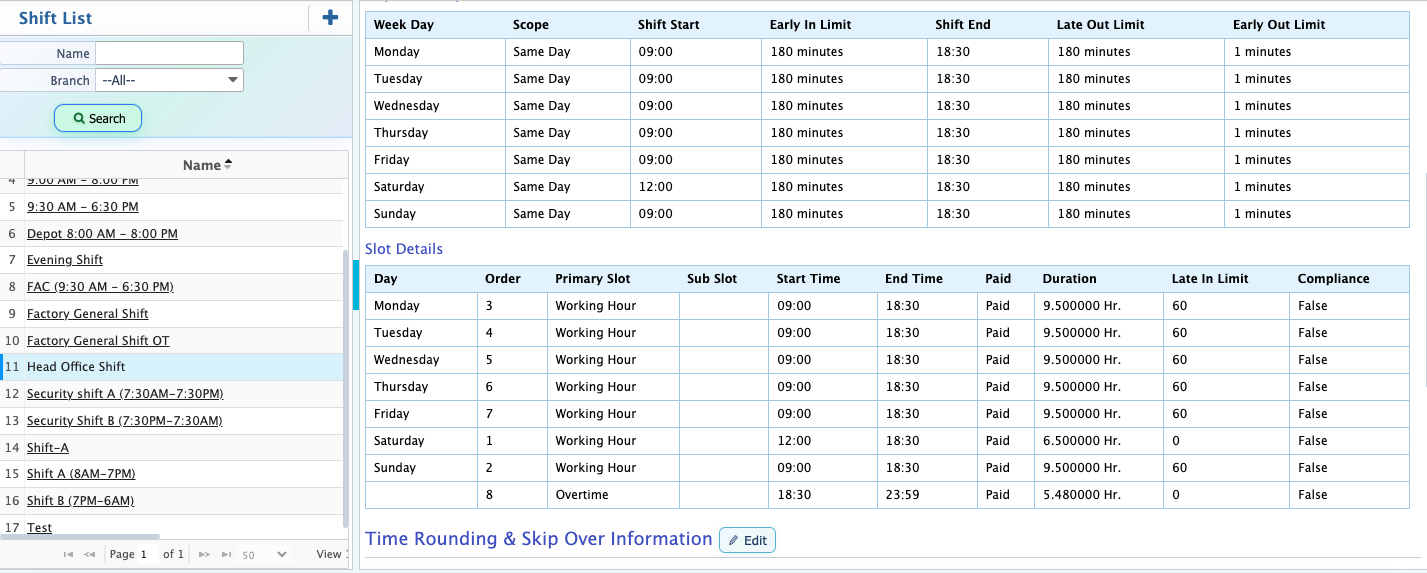
Task: Open the Branch dropdown
Action: pos(169,80)
